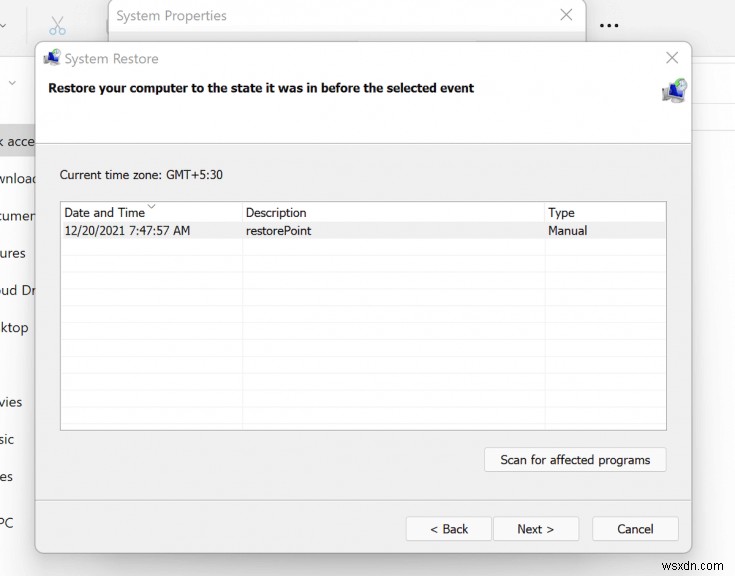This screenshot has height=576, width=735.
Task: Proceed with the Next button
Action: tap(534, 529)
